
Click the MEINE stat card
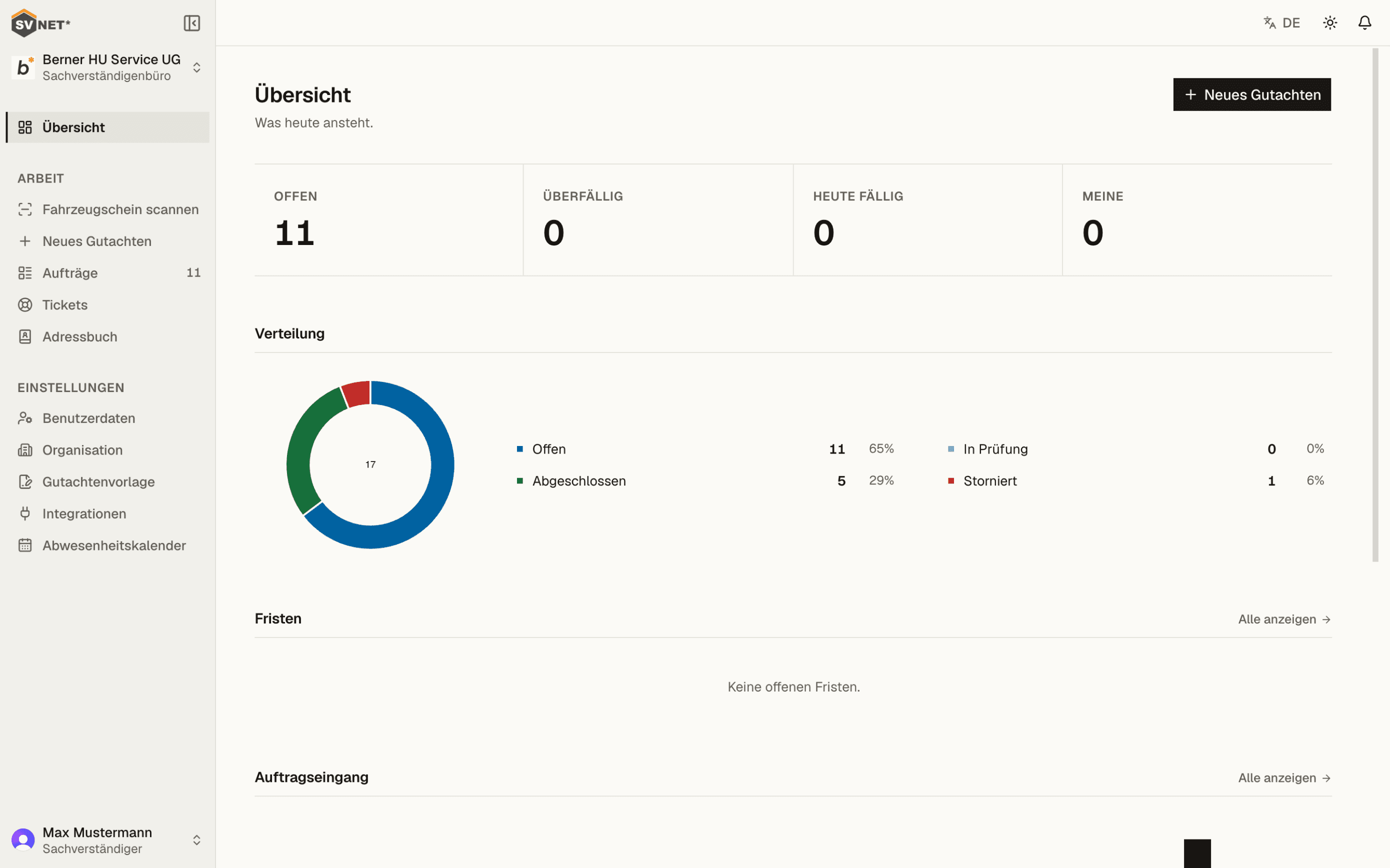[x=1197, y=220]
